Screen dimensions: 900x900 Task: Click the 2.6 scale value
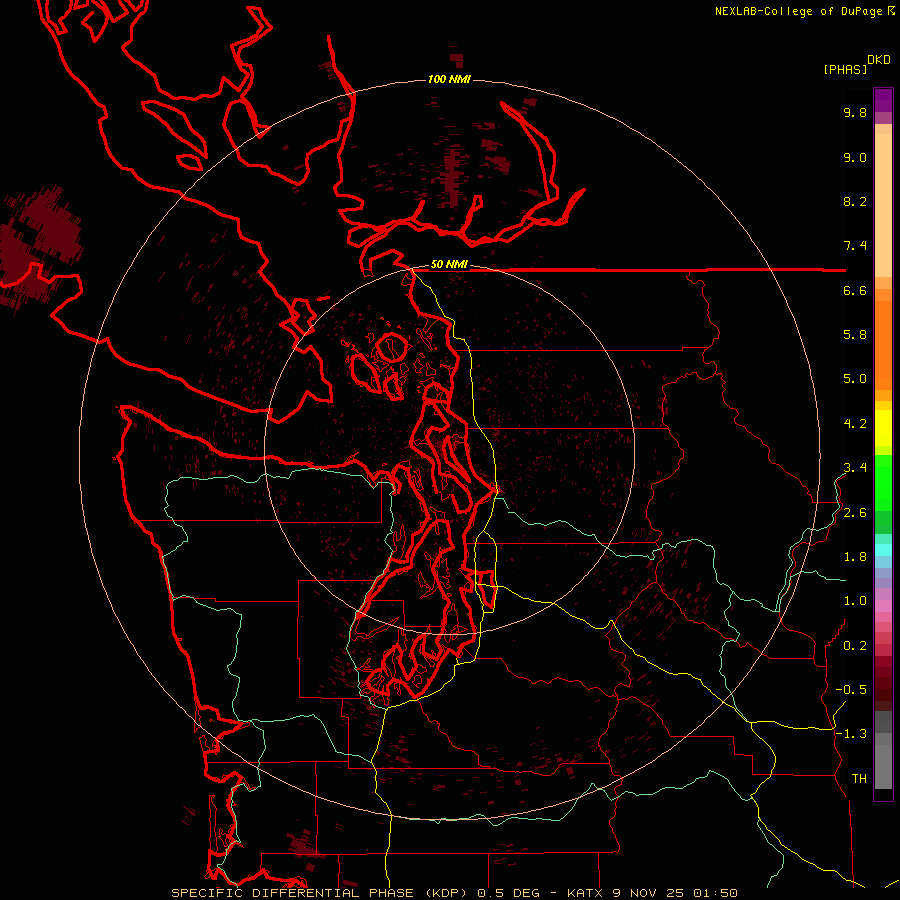tap(855, 513)
